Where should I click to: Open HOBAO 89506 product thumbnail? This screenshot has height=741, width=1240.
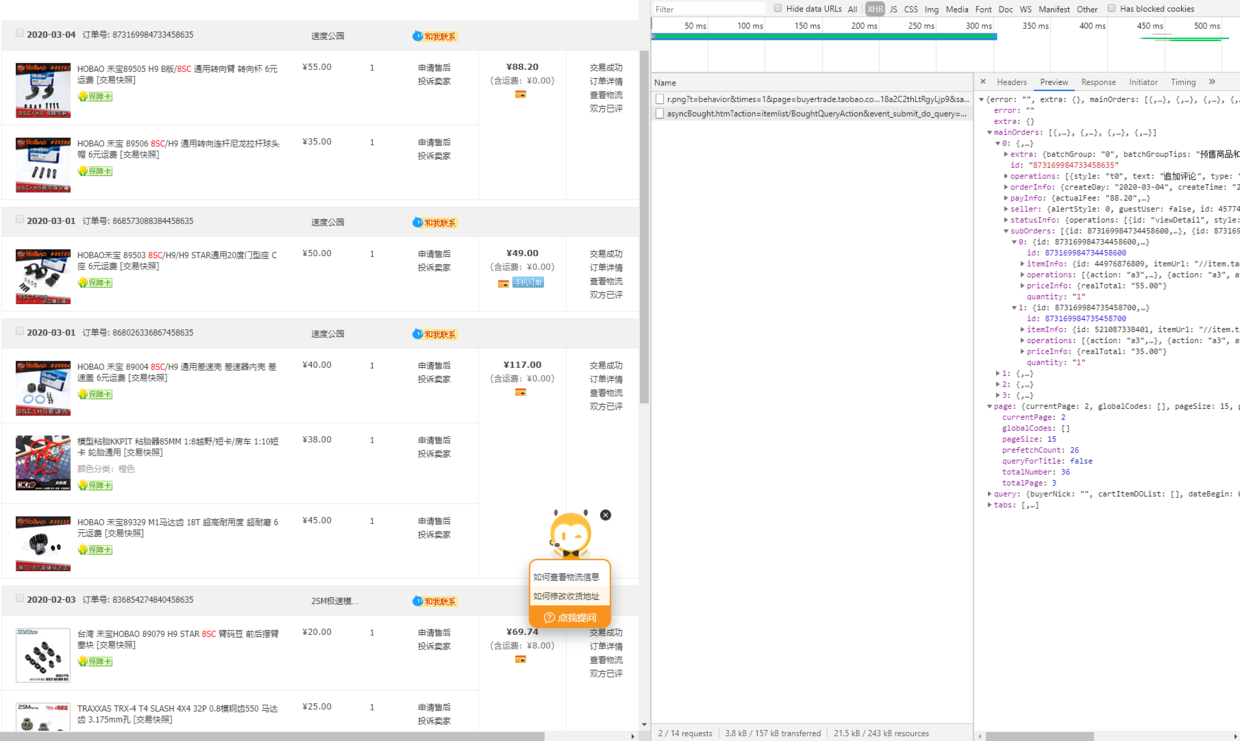pyautogui.click(x=43, y=165)
